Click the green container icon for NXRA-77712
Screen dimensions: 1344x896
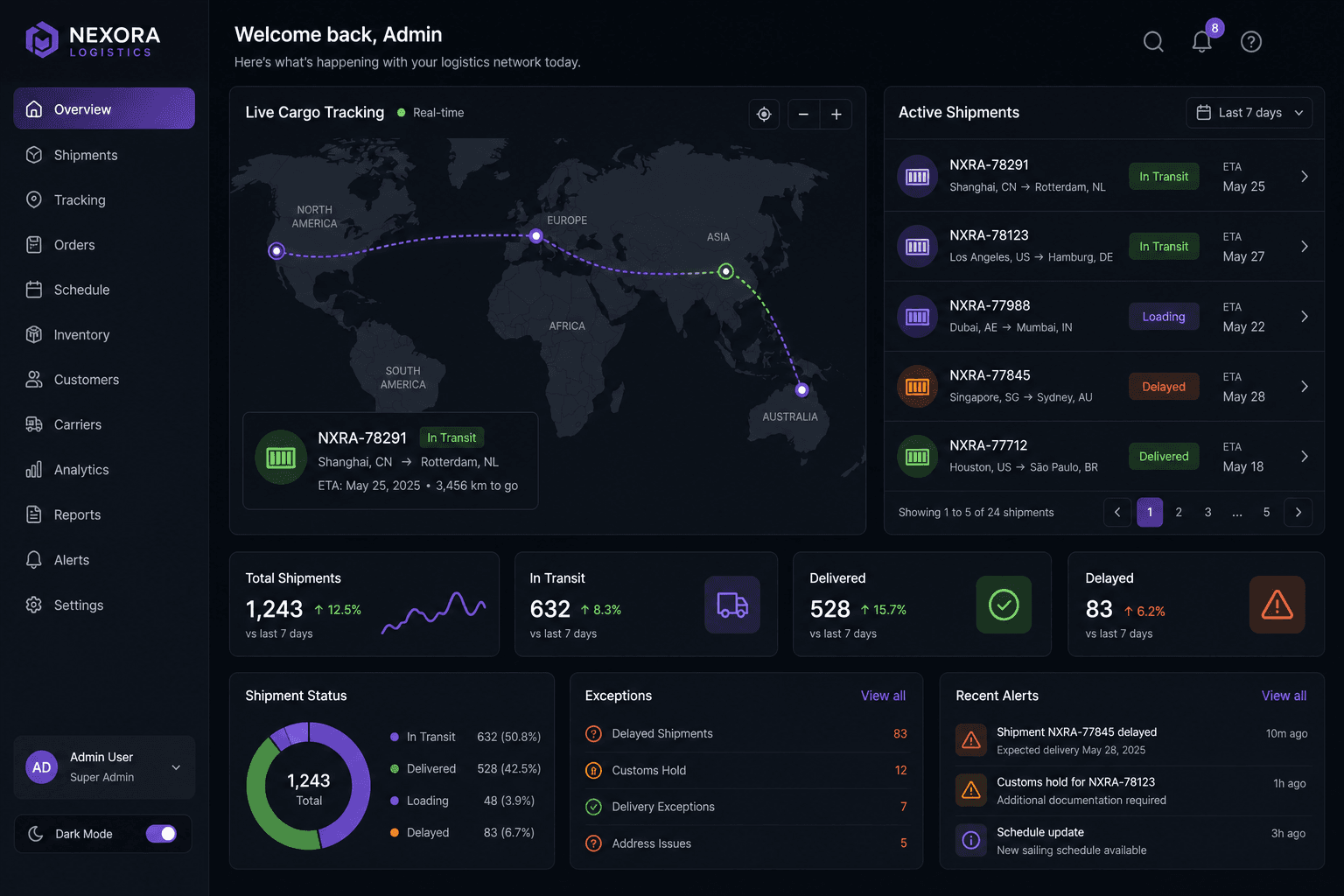[917, 457]
